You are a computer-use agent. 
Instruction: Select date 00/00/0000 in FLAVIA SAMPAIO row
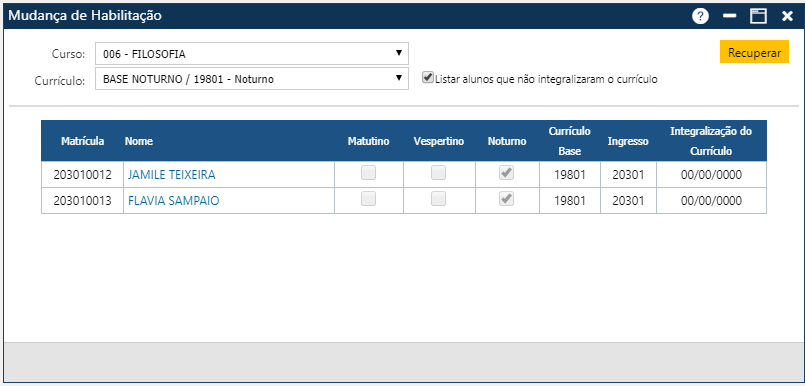711,201
